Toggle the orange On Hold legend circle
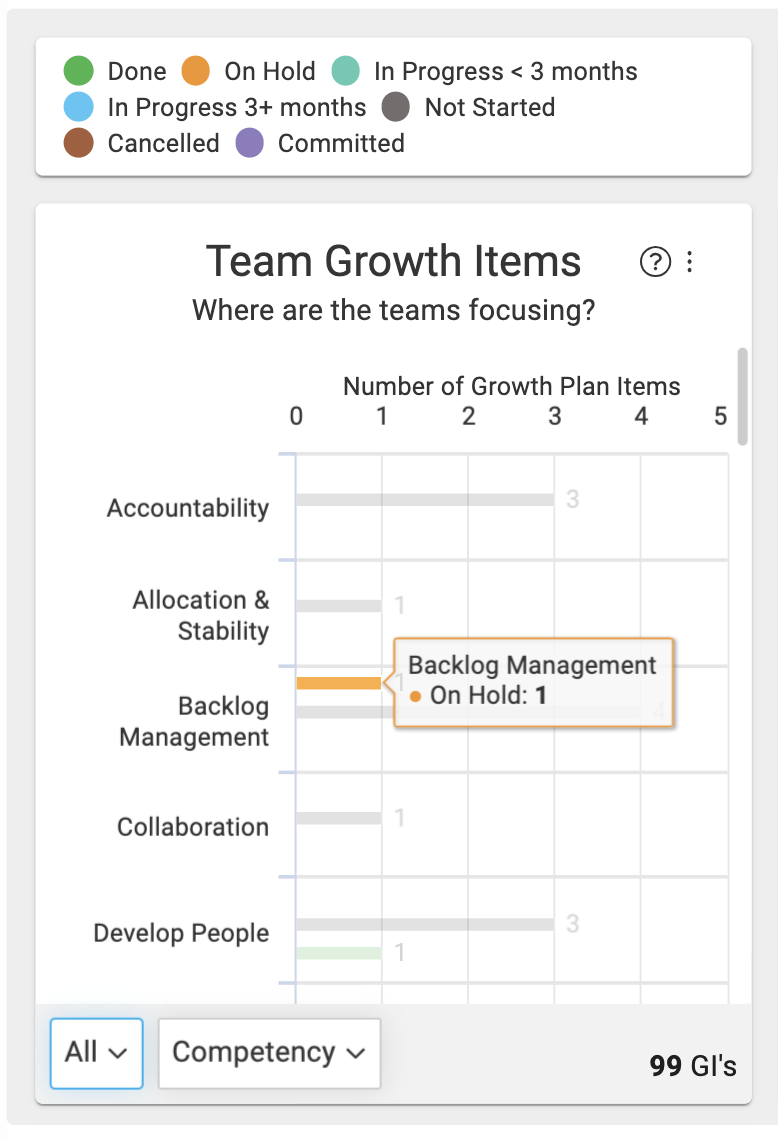 pos(196,71)
